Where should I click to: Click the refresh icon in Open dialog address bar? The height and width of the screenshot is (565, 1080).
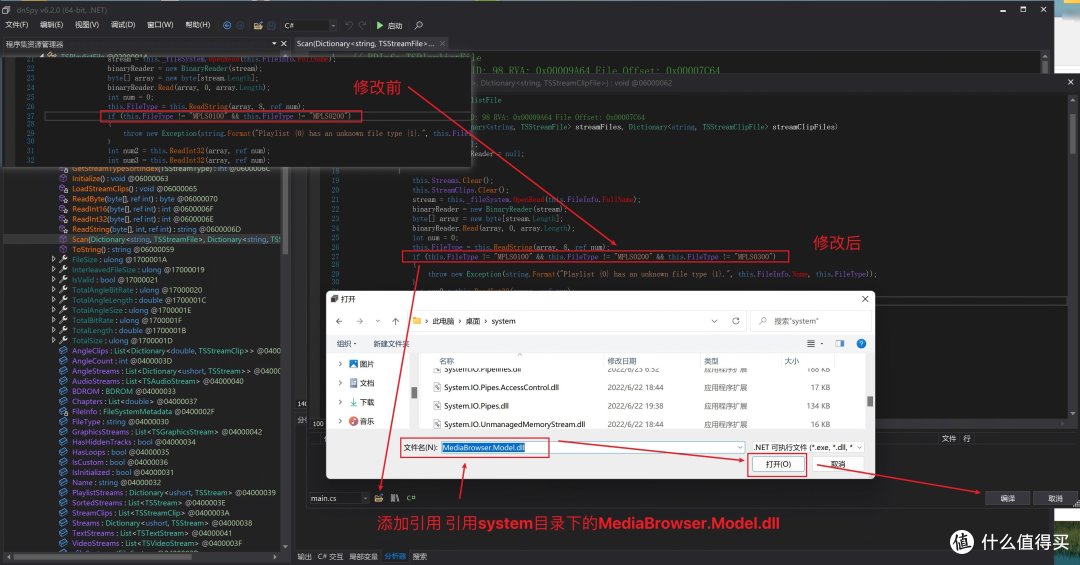coord(736,321)
